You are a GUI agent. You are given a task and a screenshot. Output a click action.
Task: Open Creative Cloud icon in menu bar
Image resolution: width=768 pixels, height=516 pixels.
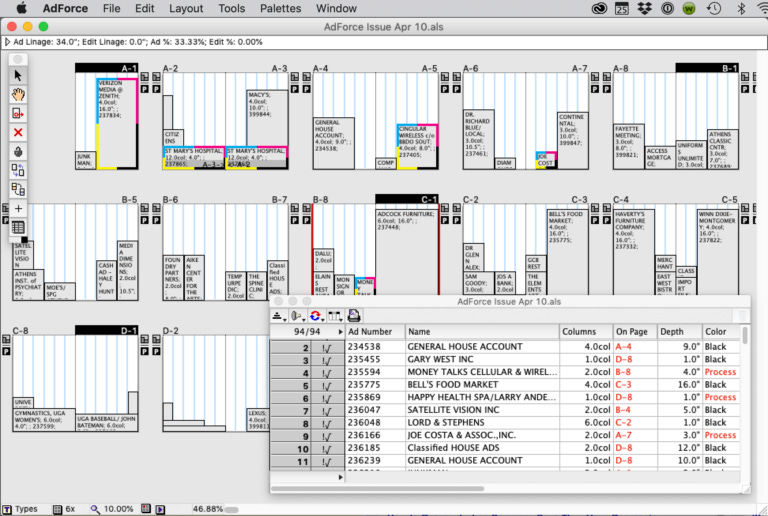coord(599,8)
